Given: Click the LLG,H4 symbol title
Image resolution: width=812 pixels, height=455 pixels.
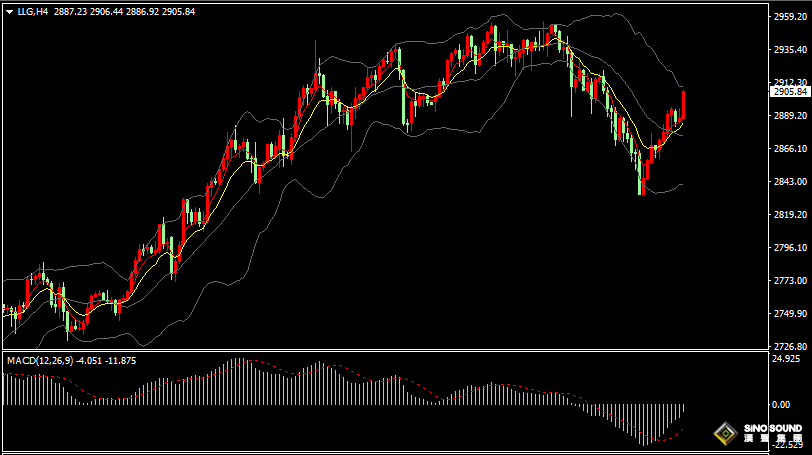Looking at the screenshot, I should [34, 12].
